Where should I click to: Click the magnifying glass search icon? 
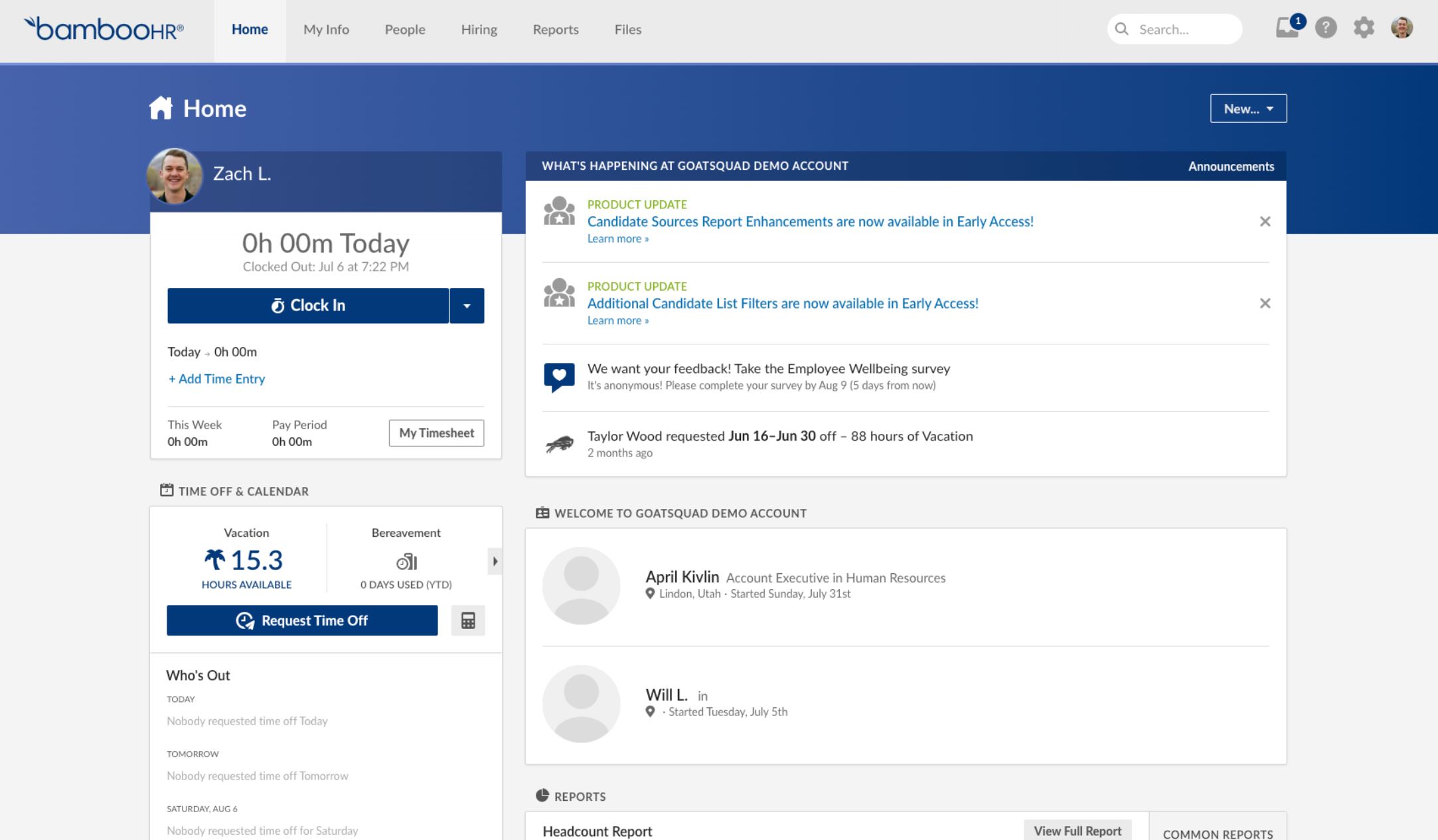click(x=1122, y=29)
